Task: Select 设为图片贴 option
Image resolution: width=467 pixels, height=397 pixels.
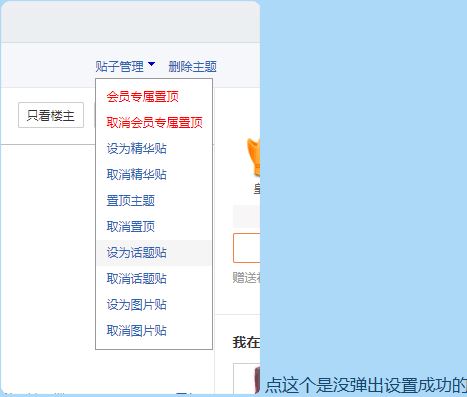Action: pos(136,305)
